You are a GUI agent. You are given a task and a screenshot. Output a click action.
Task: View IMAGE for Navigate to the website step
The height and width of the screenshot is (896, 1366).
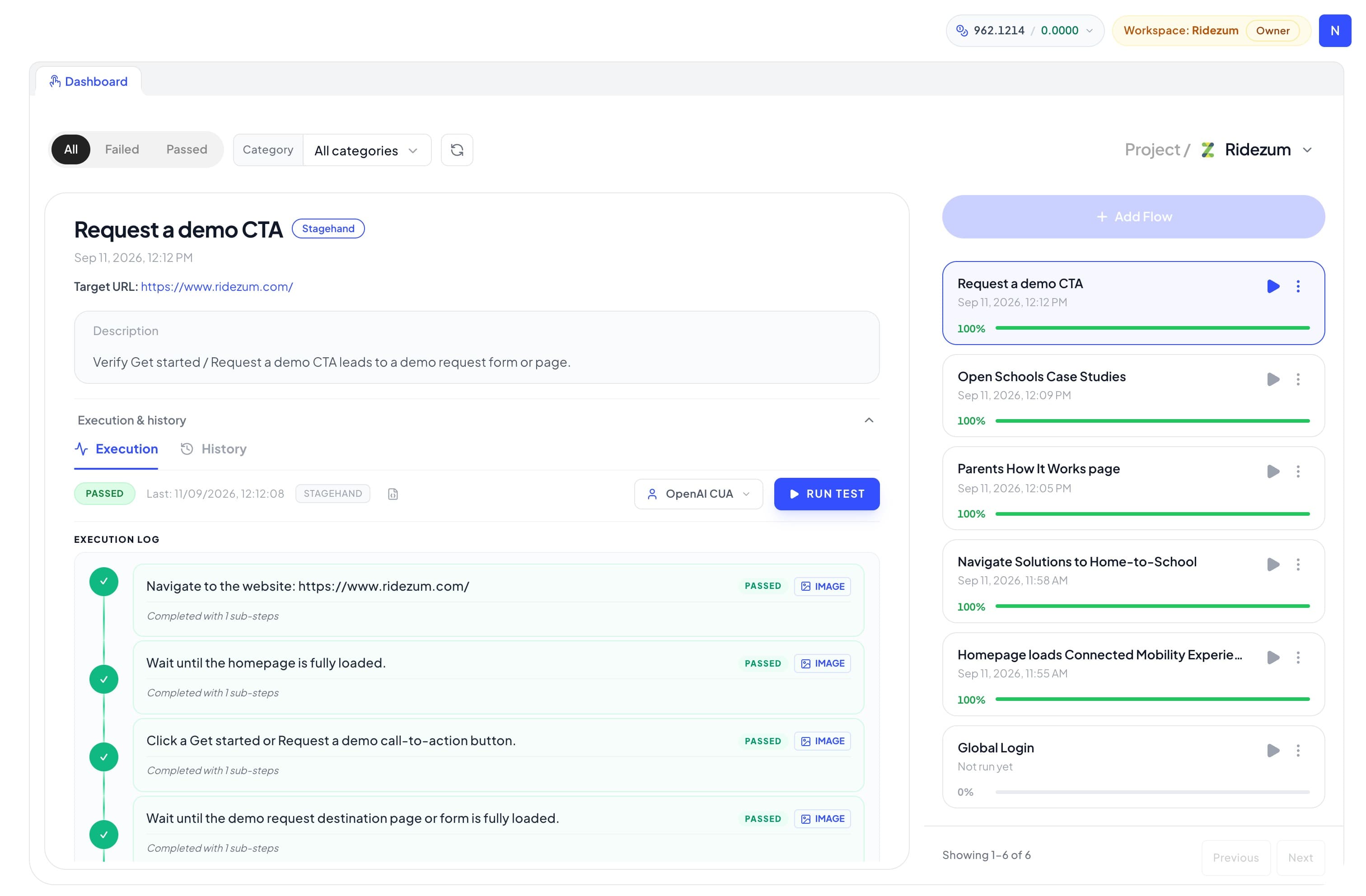[x=822, y=586]
